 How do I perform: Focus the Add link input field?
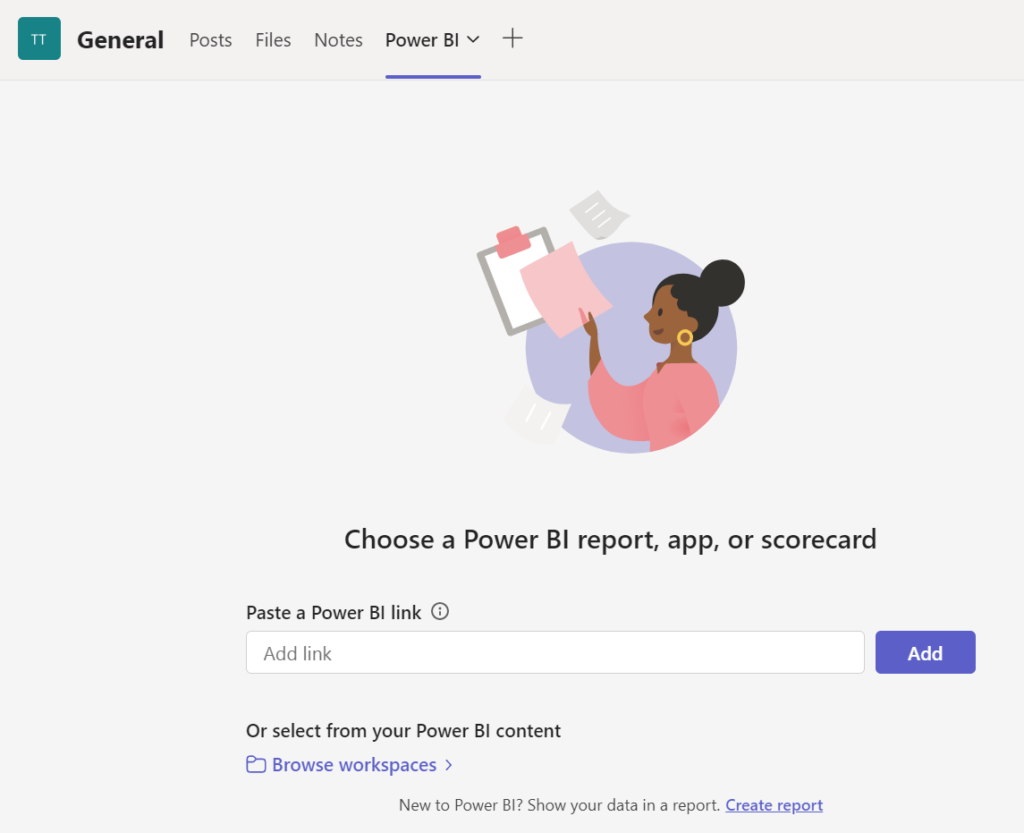point(555,652)
